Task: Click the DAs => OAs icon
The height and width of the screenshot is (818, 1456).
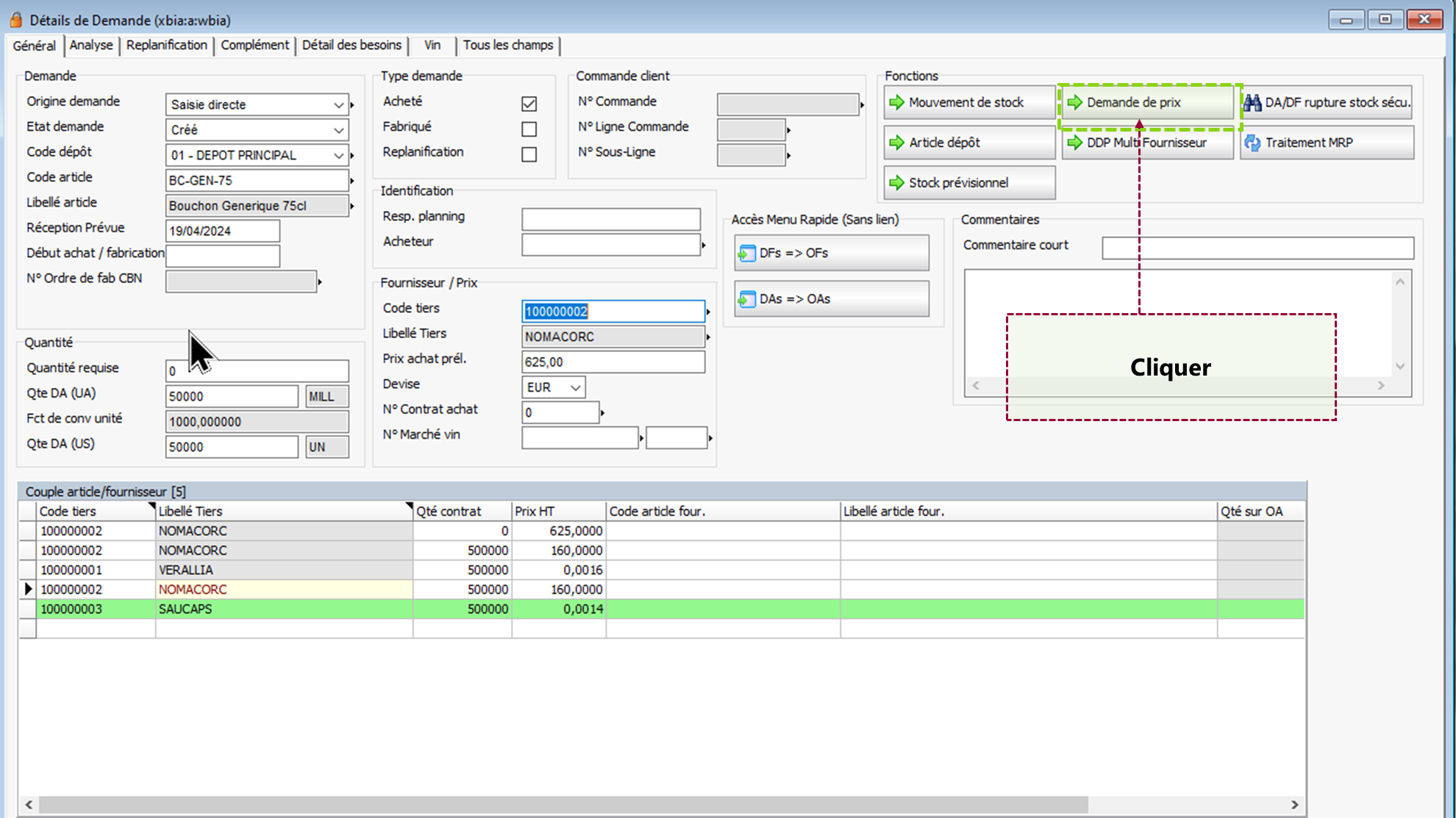Action: 746,299
